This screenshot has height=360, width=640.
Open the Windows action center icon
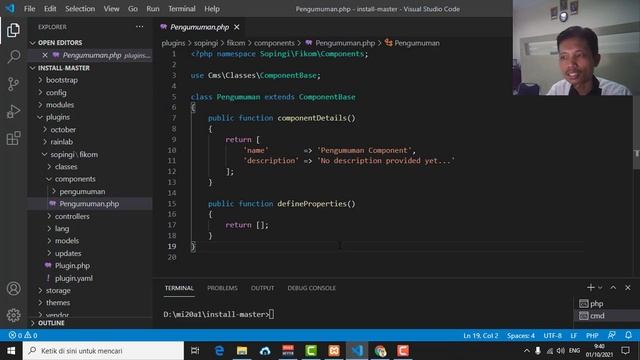[x=625, y=351]
